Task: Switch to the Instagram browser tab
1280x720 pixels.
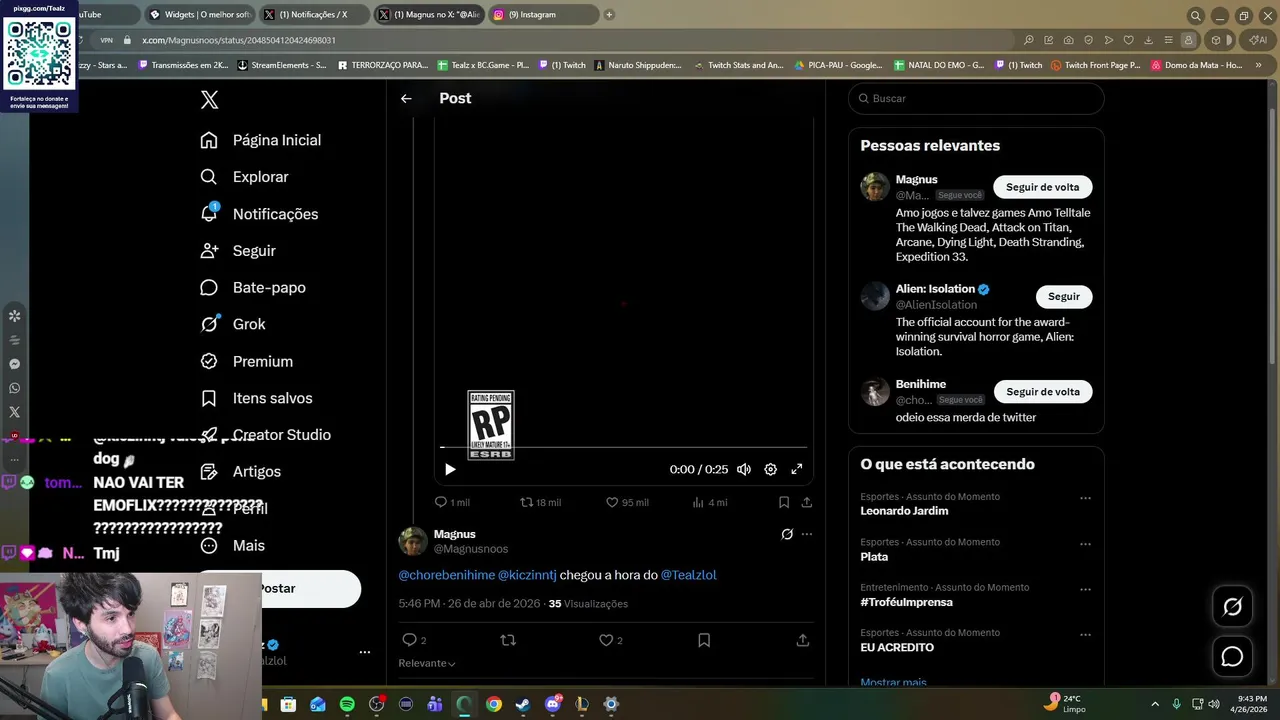Action: 541,15
